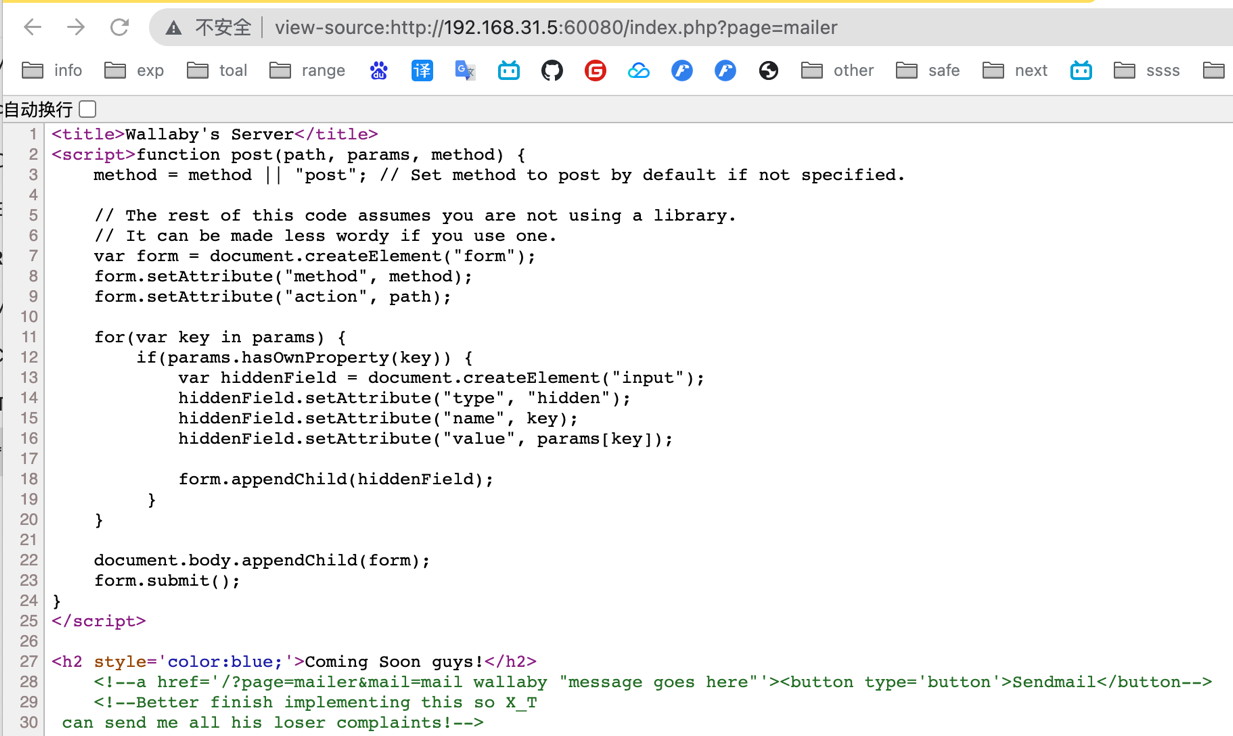Open the Baidu paw bookmark

pos(378,70)
